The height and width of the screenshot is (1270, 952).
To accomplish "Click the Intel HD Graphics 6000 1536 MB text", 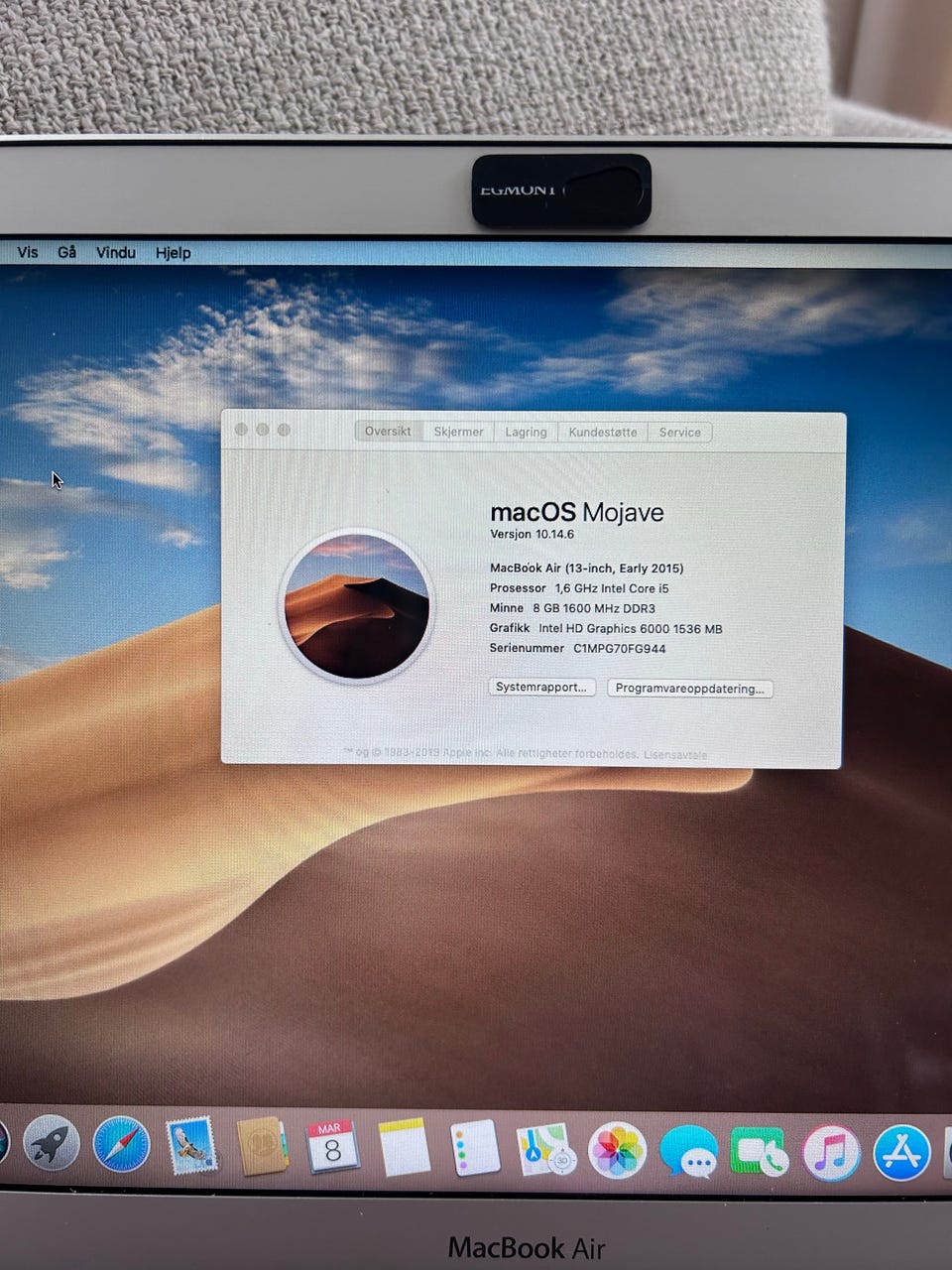I will pyautogui.click(x=631, y=628).
